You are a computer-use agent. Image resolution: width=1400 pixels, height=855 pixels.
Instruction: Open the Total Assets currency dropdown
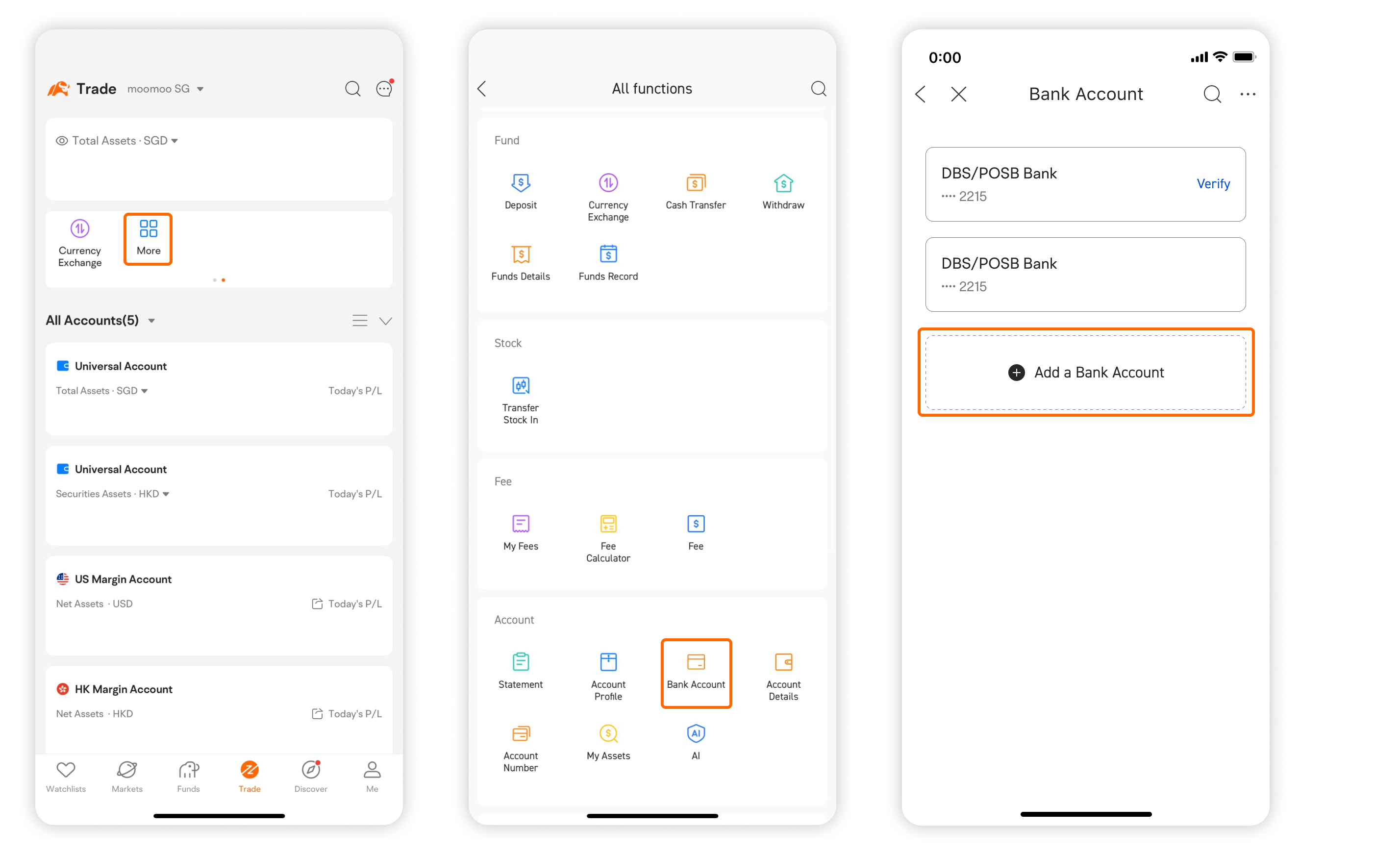point(175,140)
